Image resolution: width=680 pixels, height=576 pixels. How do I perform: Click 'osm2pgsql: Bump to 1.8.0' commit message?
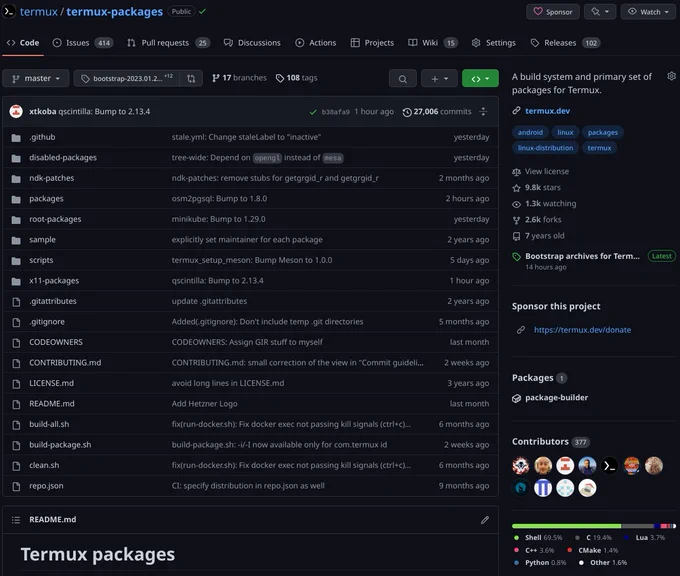point(219,199)
